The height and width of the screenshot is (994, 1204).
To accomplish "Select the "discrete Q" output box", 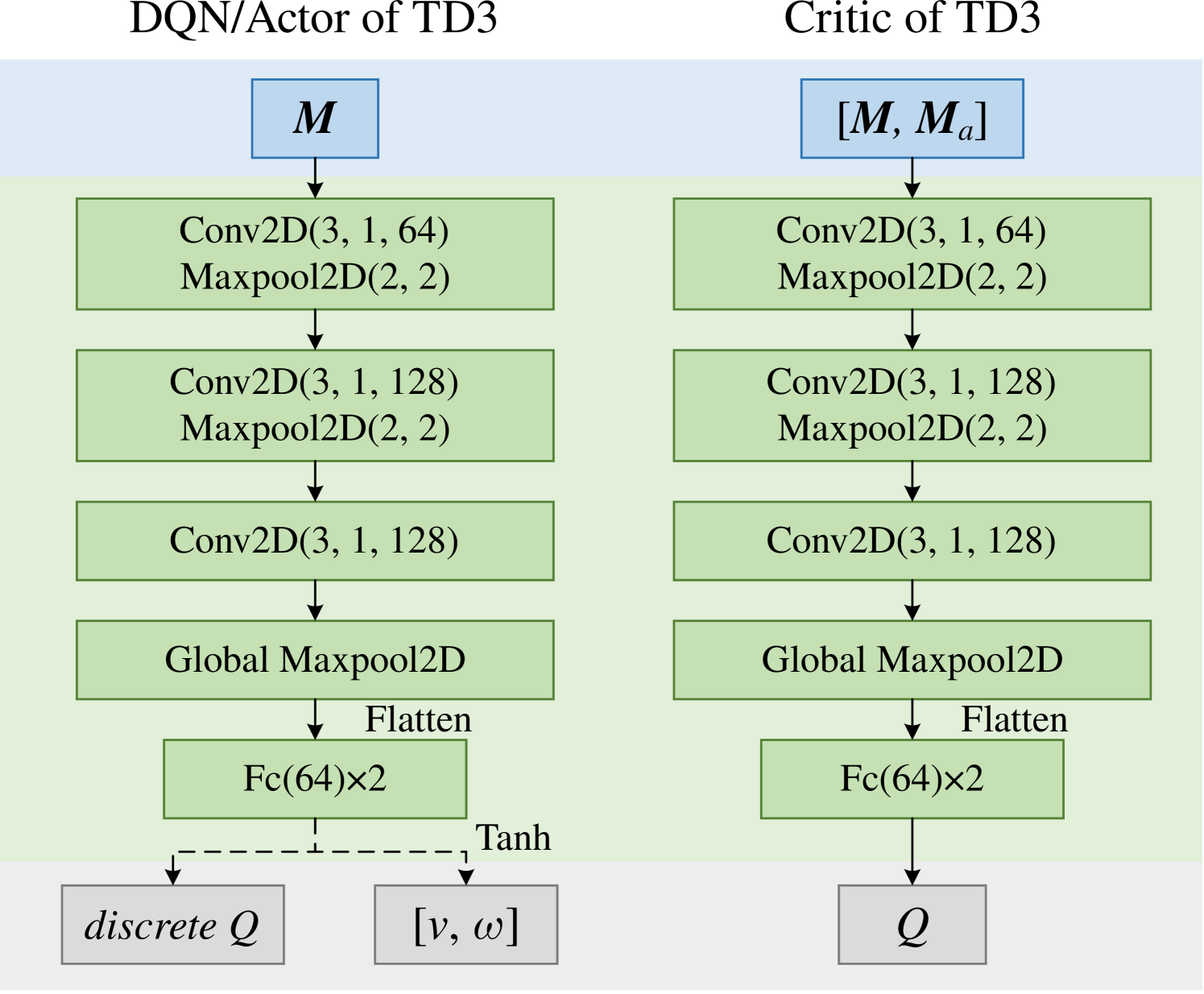I will pyautogui.click(x=173, y=925).
